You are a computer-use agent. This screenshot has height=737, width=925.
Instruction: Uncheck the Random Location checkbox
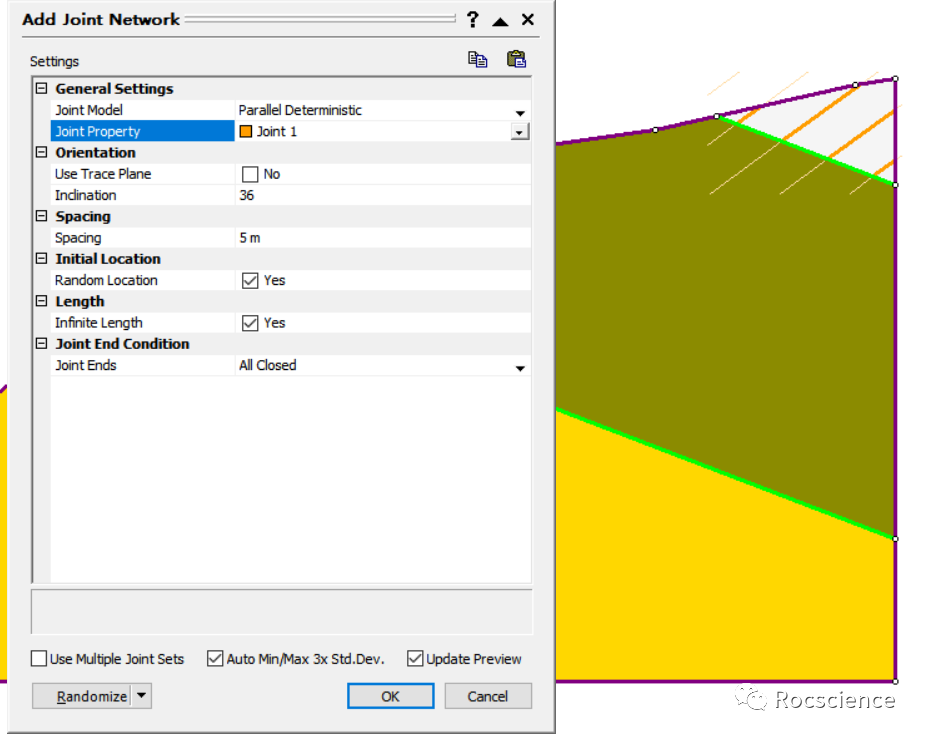250,281
